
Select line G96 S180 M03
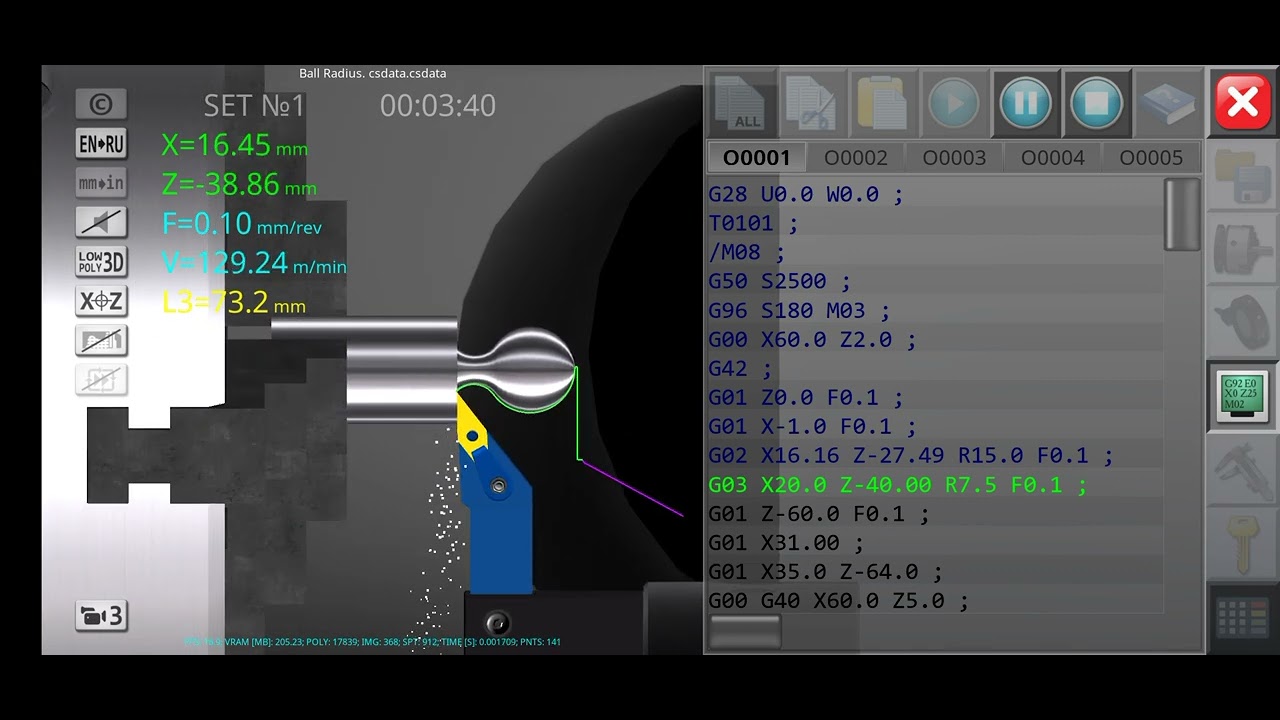tap(799, 311)
